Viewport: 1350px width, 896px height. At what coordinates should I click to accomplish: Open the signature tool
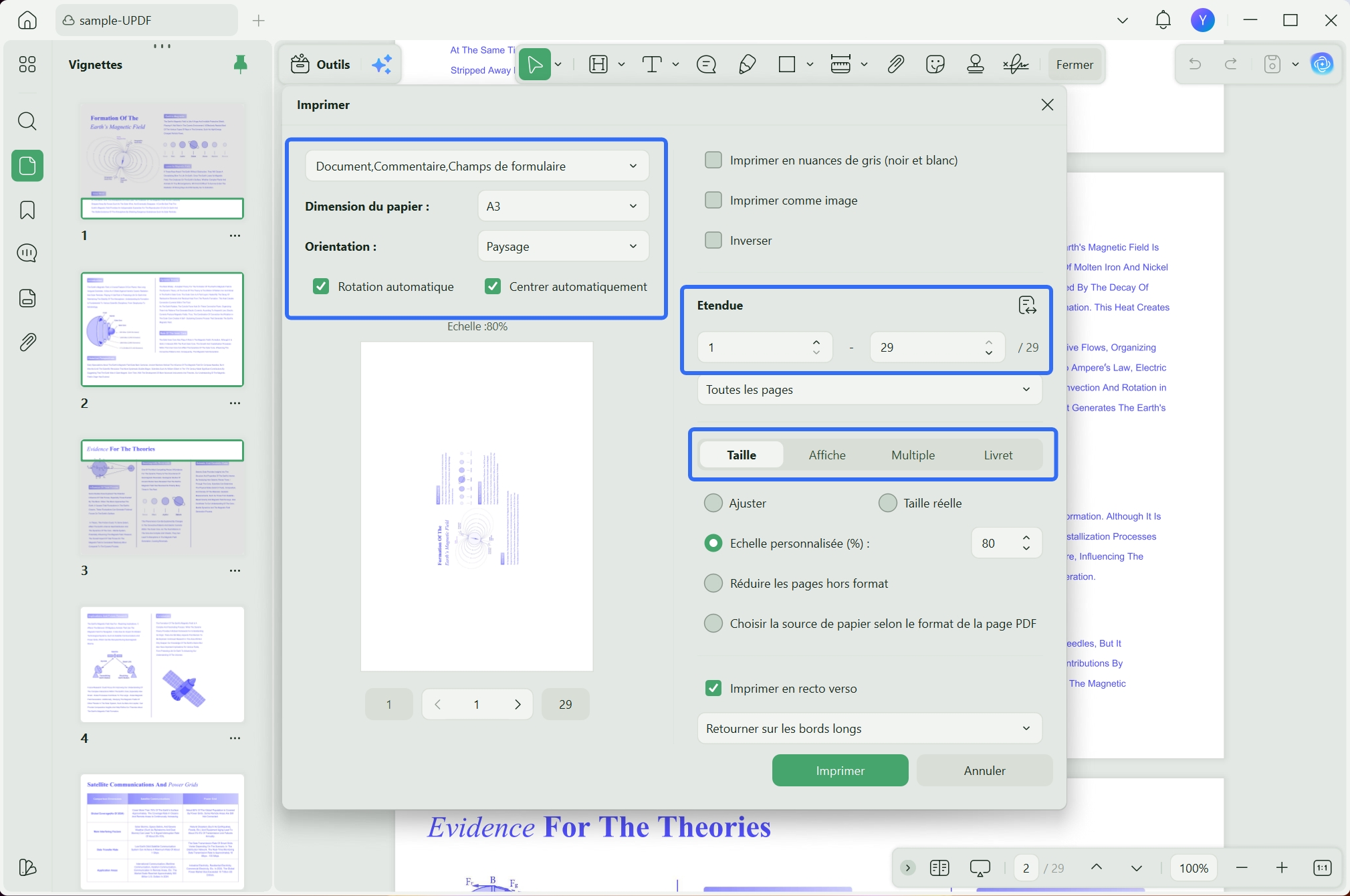tap(1016, 64)
